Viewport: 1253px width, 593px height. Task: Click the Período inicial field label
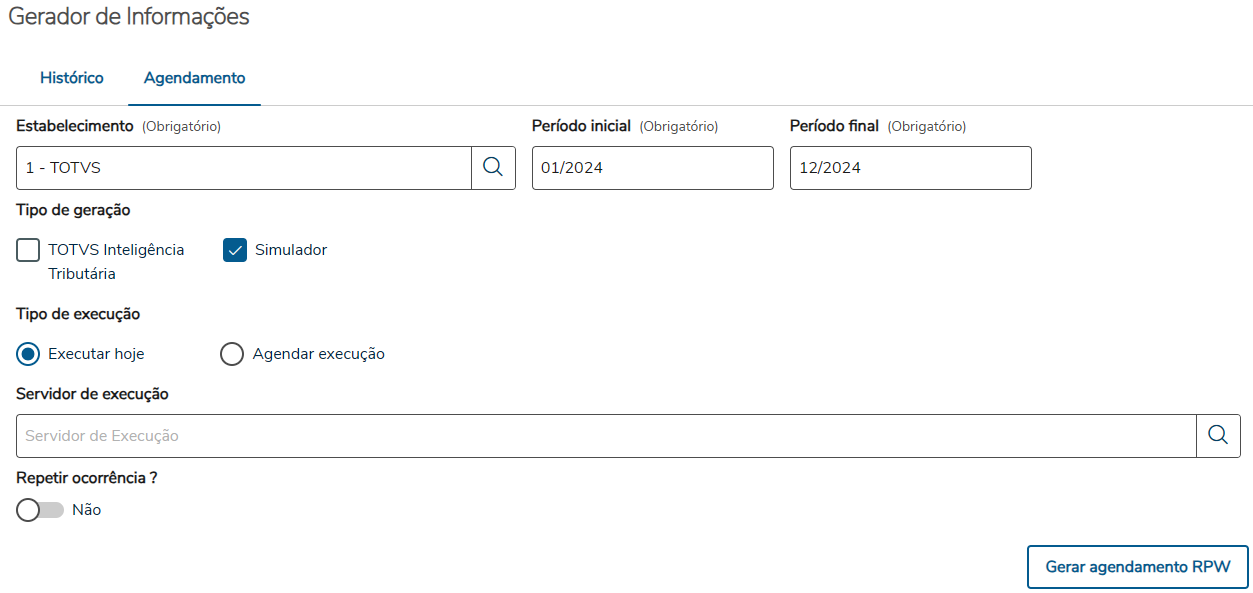click(x=581, y=126)
